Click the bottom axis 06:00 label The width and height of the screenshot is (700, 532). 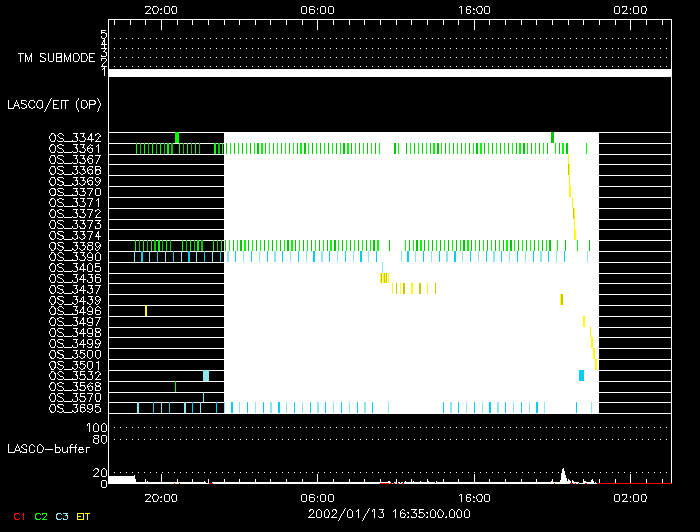click(317, 498)
